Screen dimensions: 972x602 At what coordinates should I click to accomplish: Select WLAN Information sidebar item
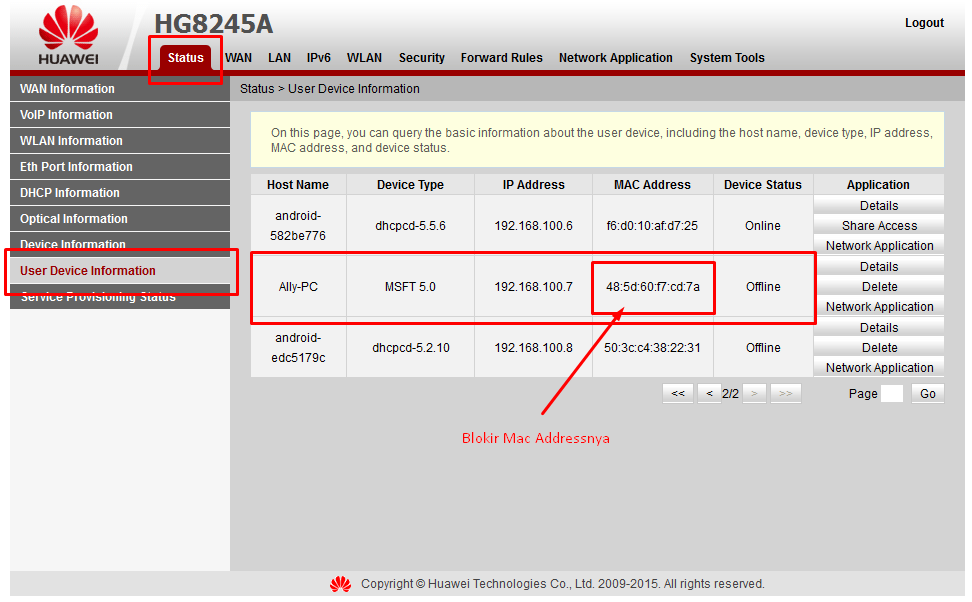coord(120,141)
